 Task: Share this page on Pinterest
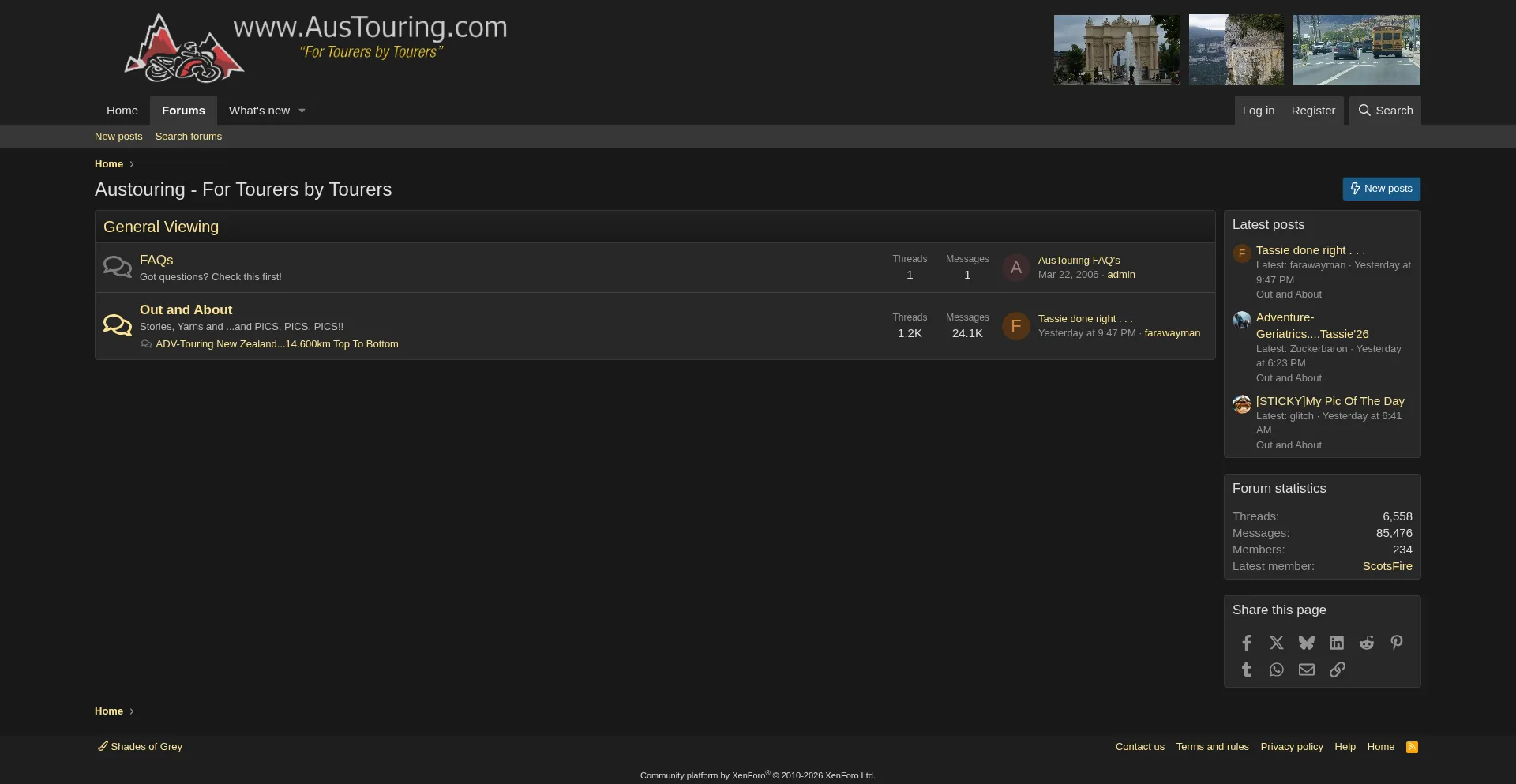(x=1396, y=643)
